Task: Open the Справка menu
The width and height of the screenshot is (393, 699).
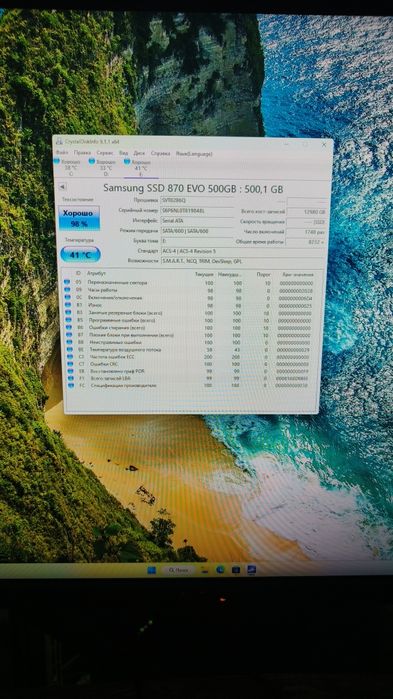Action: point(160,153)
